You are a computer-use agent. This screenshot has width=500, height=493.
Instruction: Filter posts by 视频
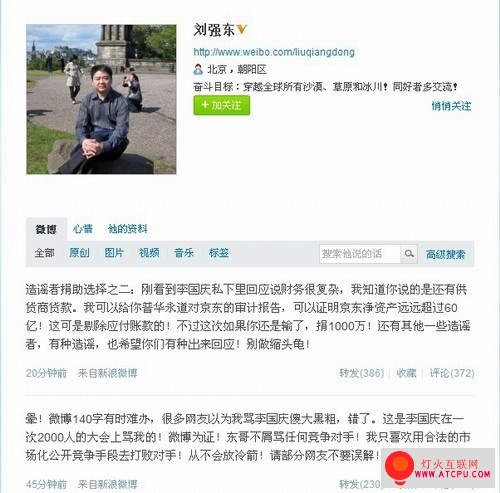tap(149, 253)
